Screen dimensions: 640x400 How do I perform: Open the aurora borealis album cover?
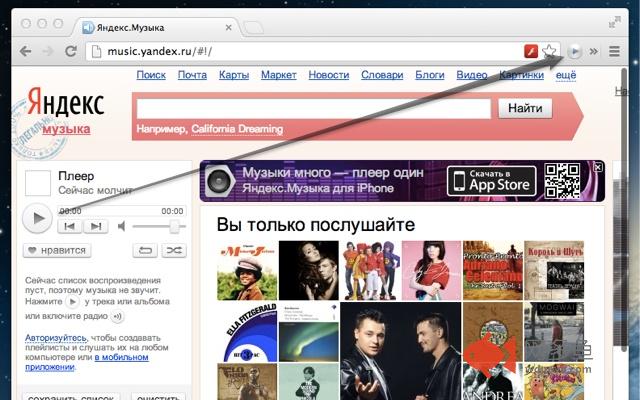click(x=309, y=332)
